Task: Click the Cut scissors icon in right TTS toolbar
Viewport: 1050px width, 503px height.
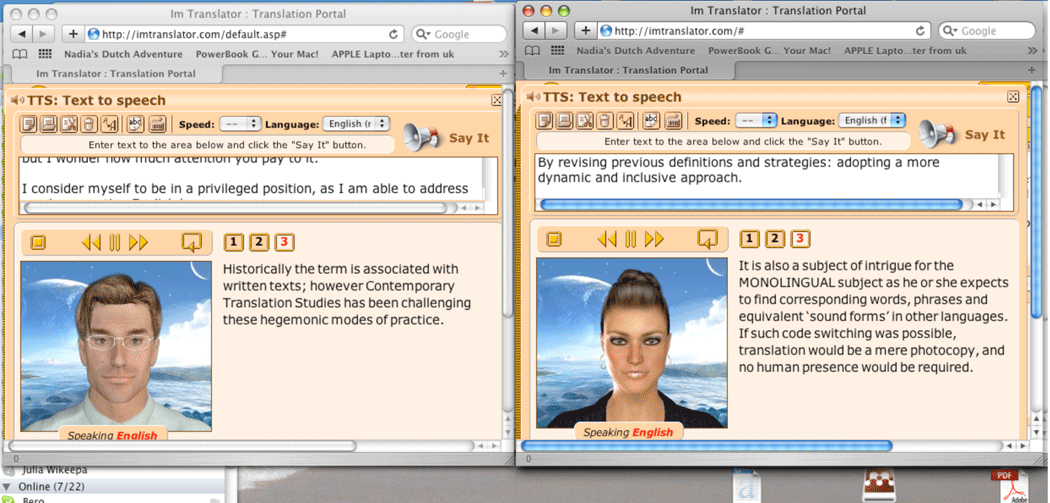Action: point(585,121)
